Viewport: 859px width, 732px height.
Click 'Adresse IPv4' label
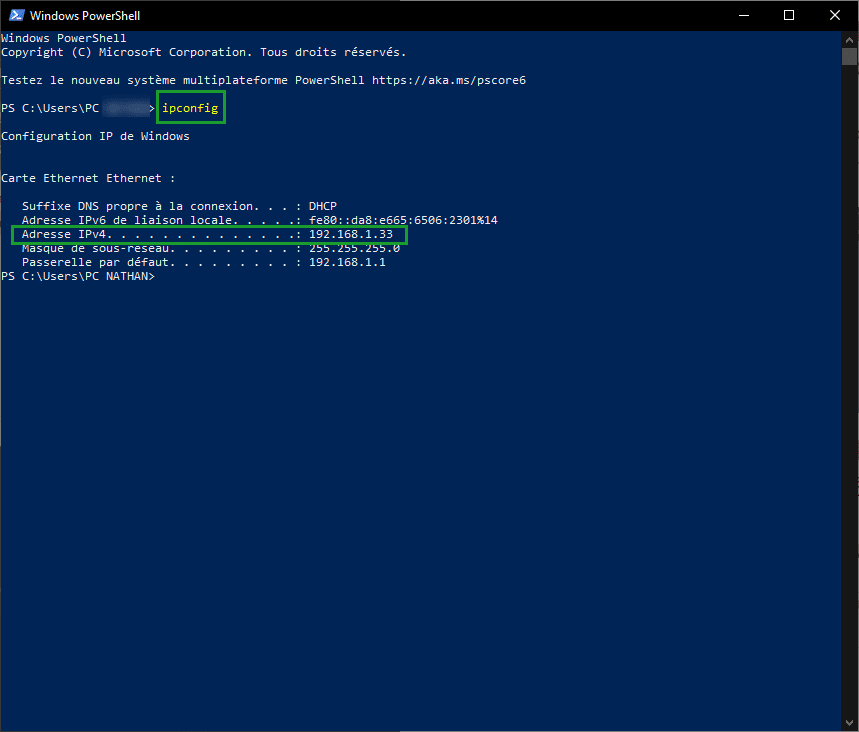coord(64,234)
